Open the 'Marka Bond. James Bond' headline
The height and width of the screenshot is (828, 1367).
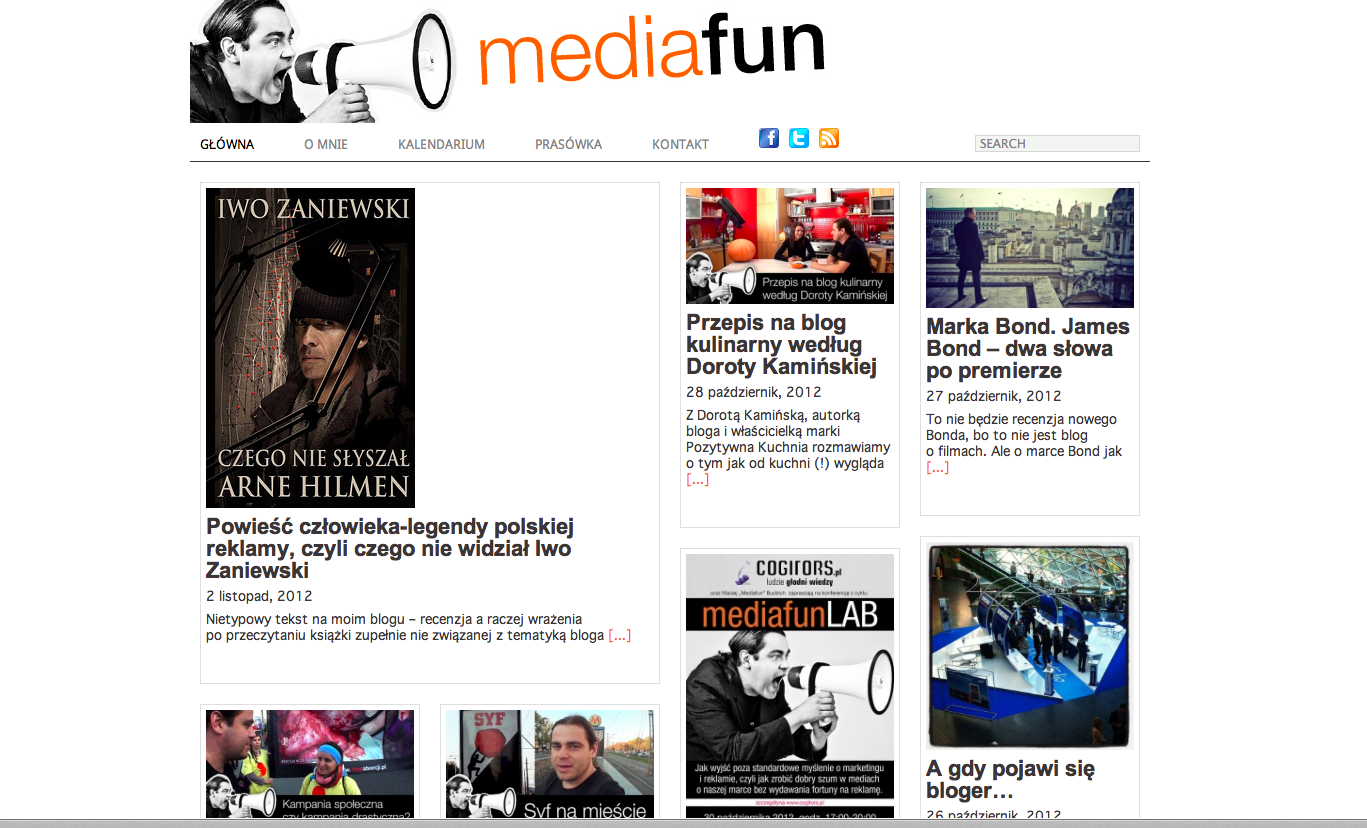click(x=1027, y=348)
